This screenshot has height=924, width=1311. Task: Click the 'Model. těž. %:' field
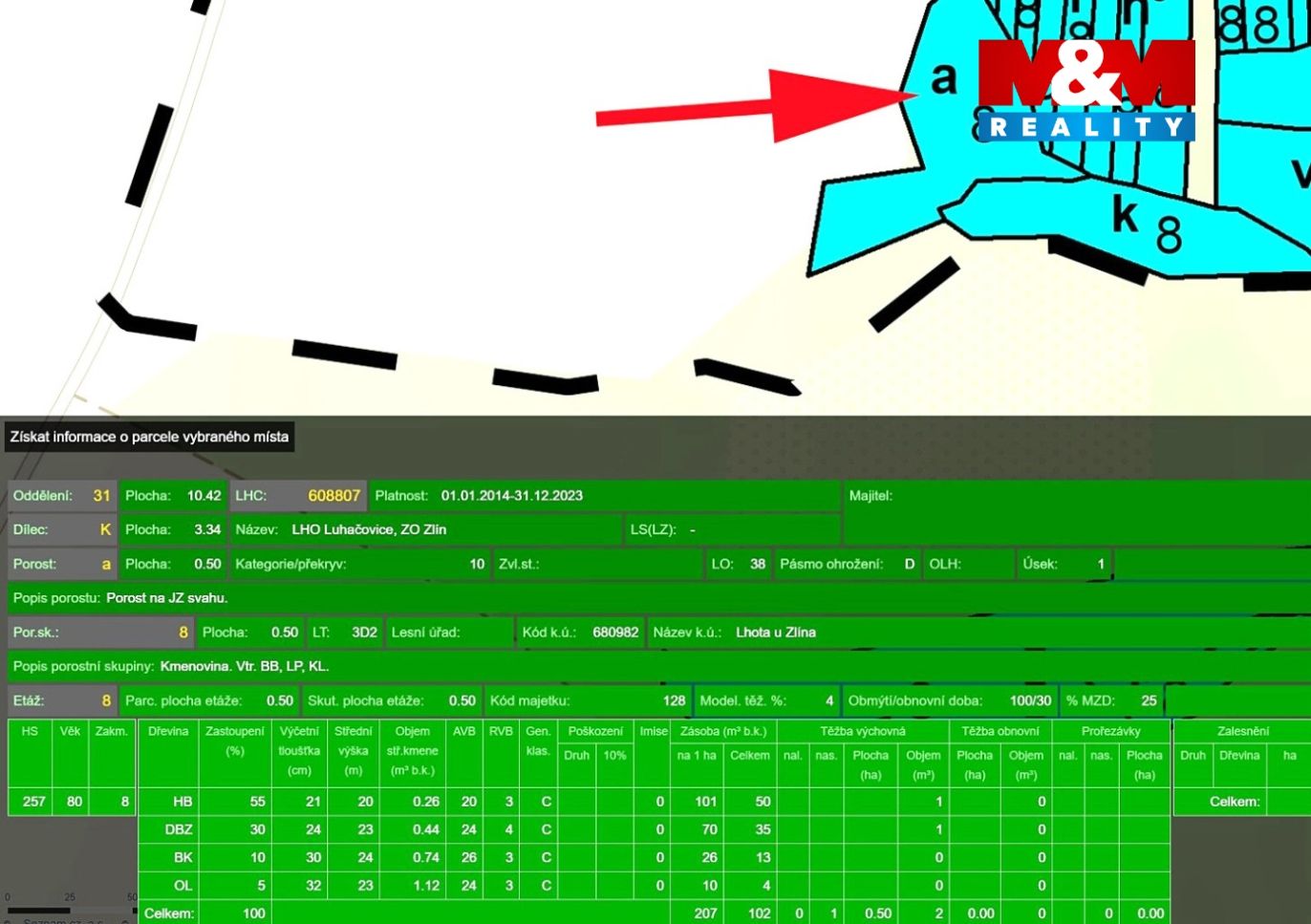coord(767,700)
